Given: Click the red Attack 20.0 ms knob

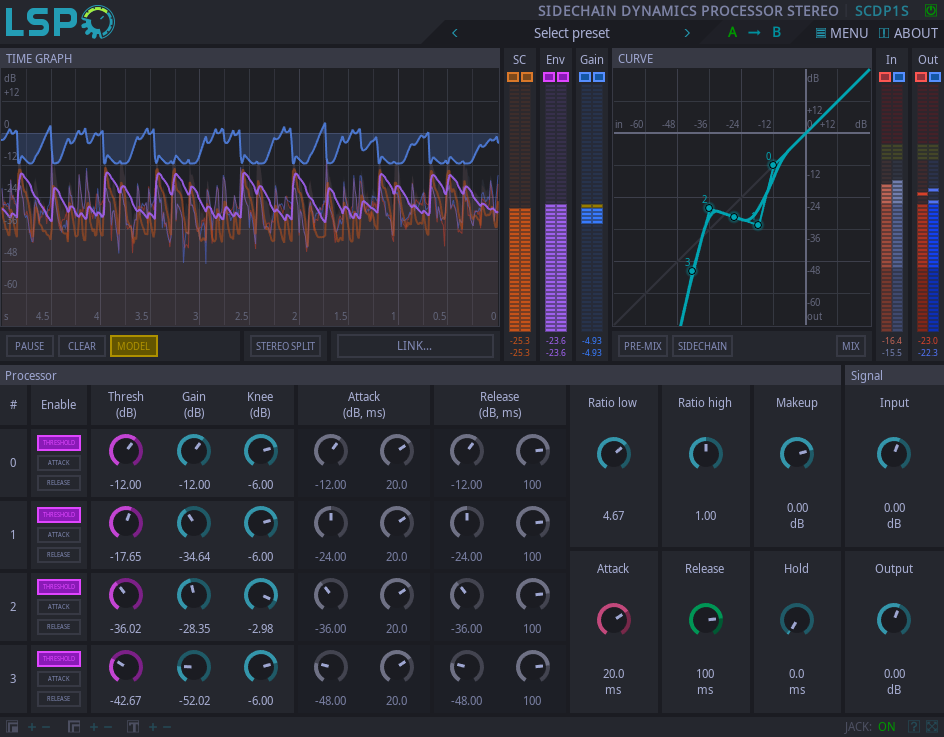Looking at the screenshot, I should pos(613,620).
